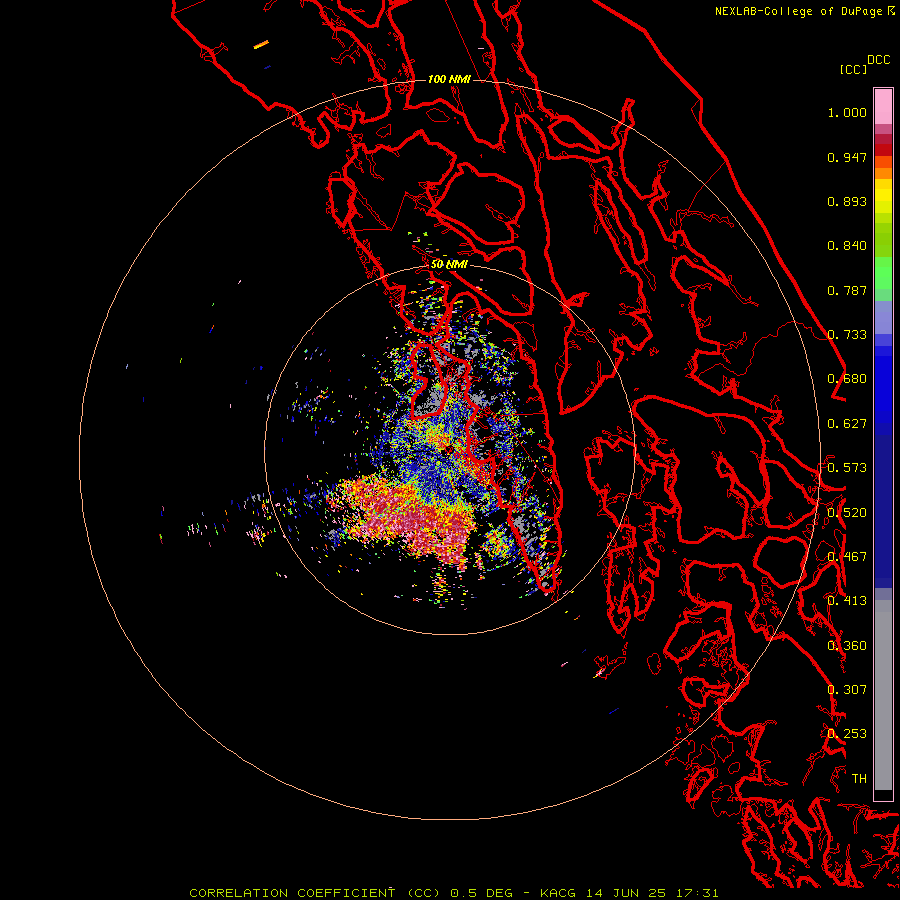The height and width of the screenshot is (900, 900).
Task: Click the 100 NMI range ring label
Action: (x=449, y=79)
